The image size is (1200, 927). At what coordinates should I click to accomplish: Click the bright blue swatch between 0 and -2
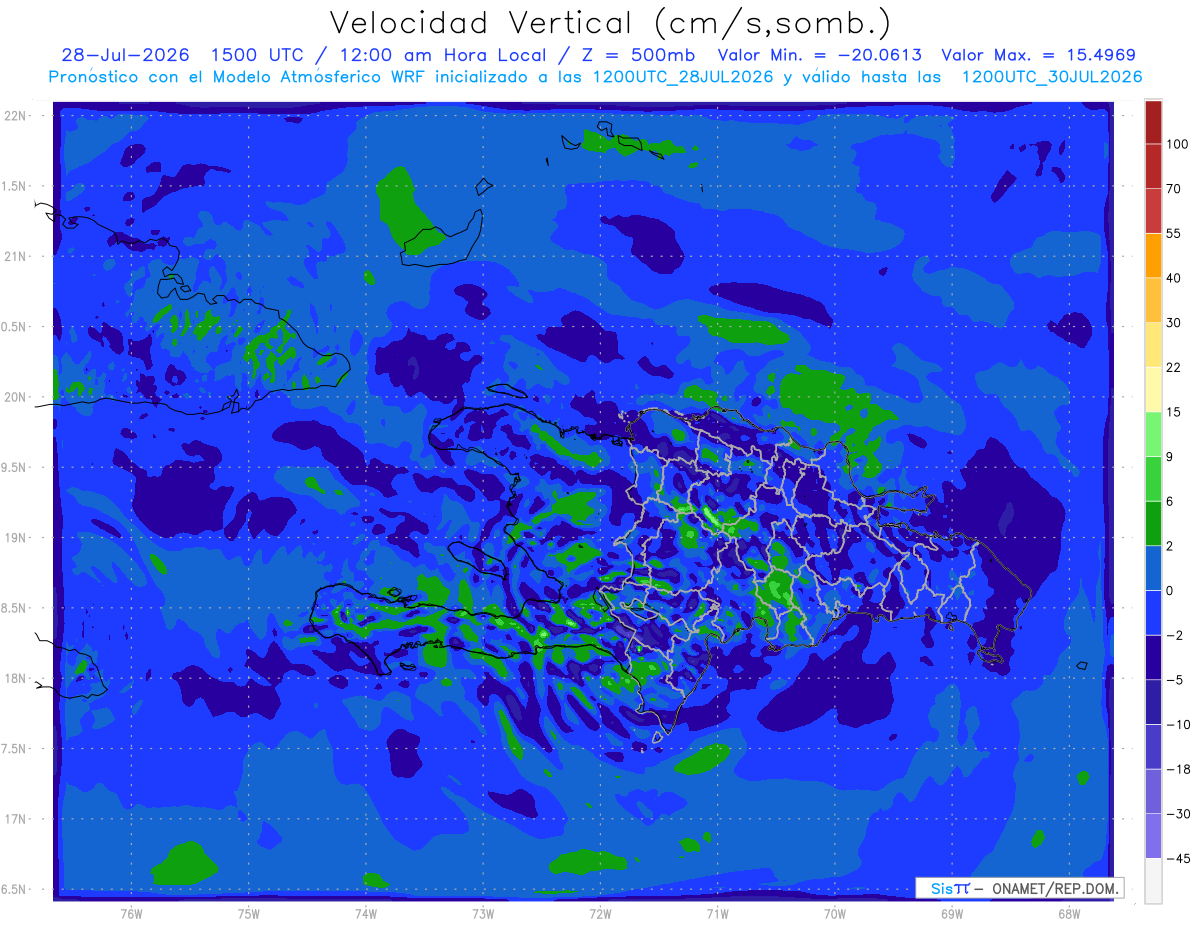pyautogui.click(x=1153, y=612)
